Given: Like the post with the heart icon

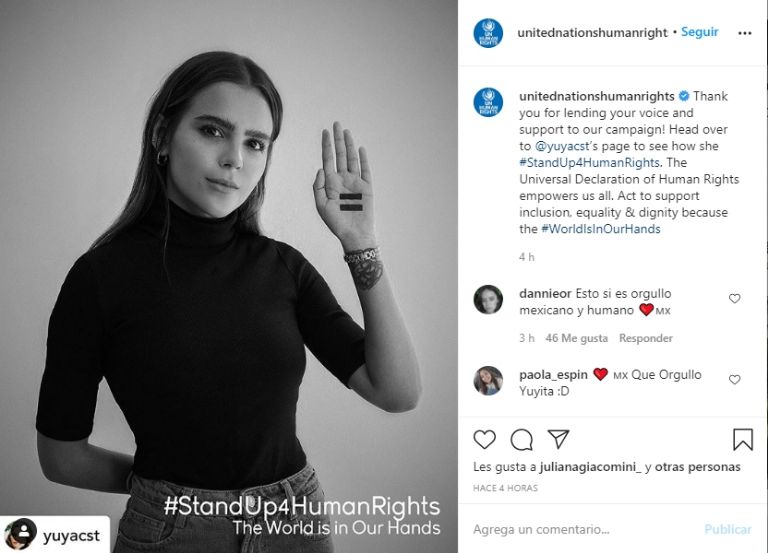Looking at the screenshot, I should point(484,439).
